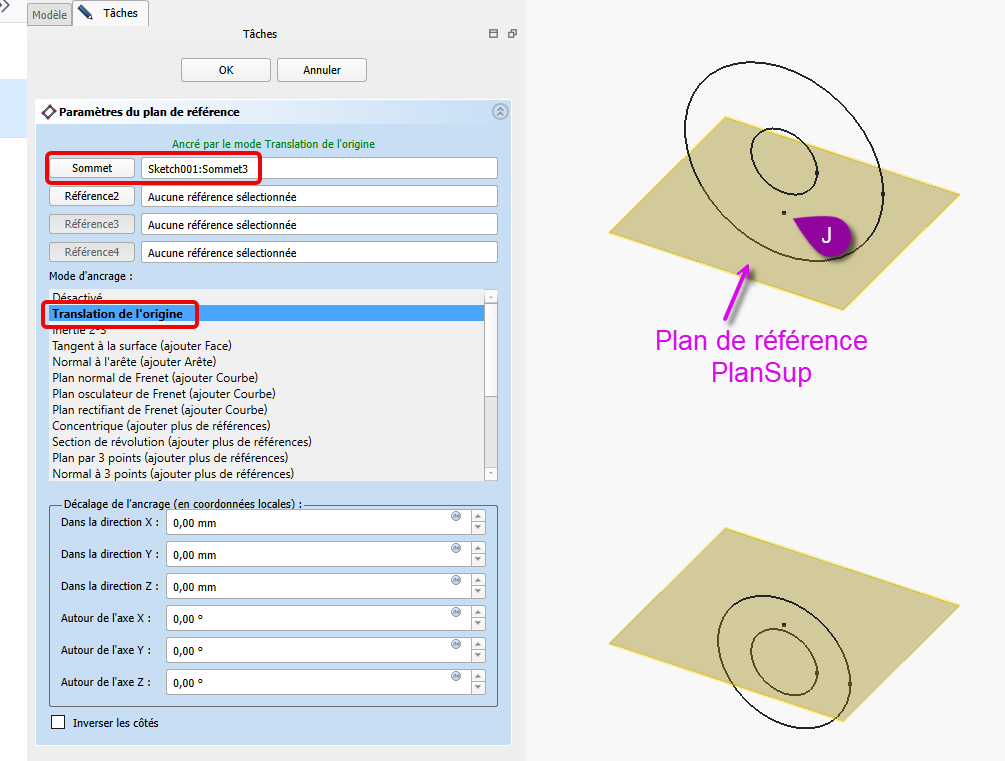Click the expression icon in Autour de l'axe X field

tap(456, 612)
